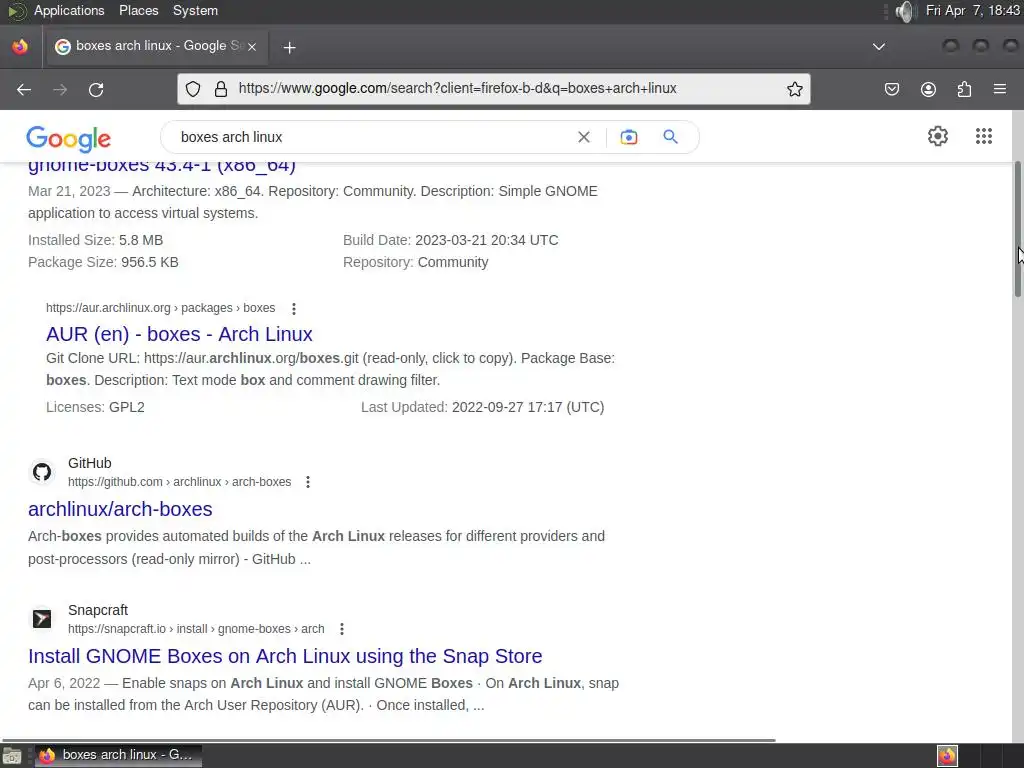The width and height of the screenshot is (1024, 768).
Task: Click 'Licenses: GPL2' text
Action: point(95,408)
